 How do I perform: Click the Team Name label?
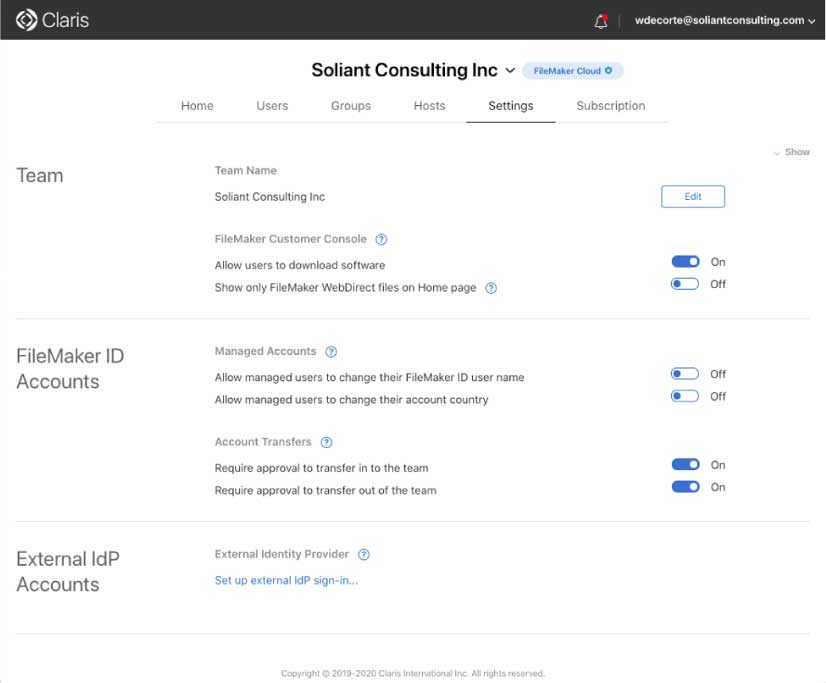tap(245, 171)
